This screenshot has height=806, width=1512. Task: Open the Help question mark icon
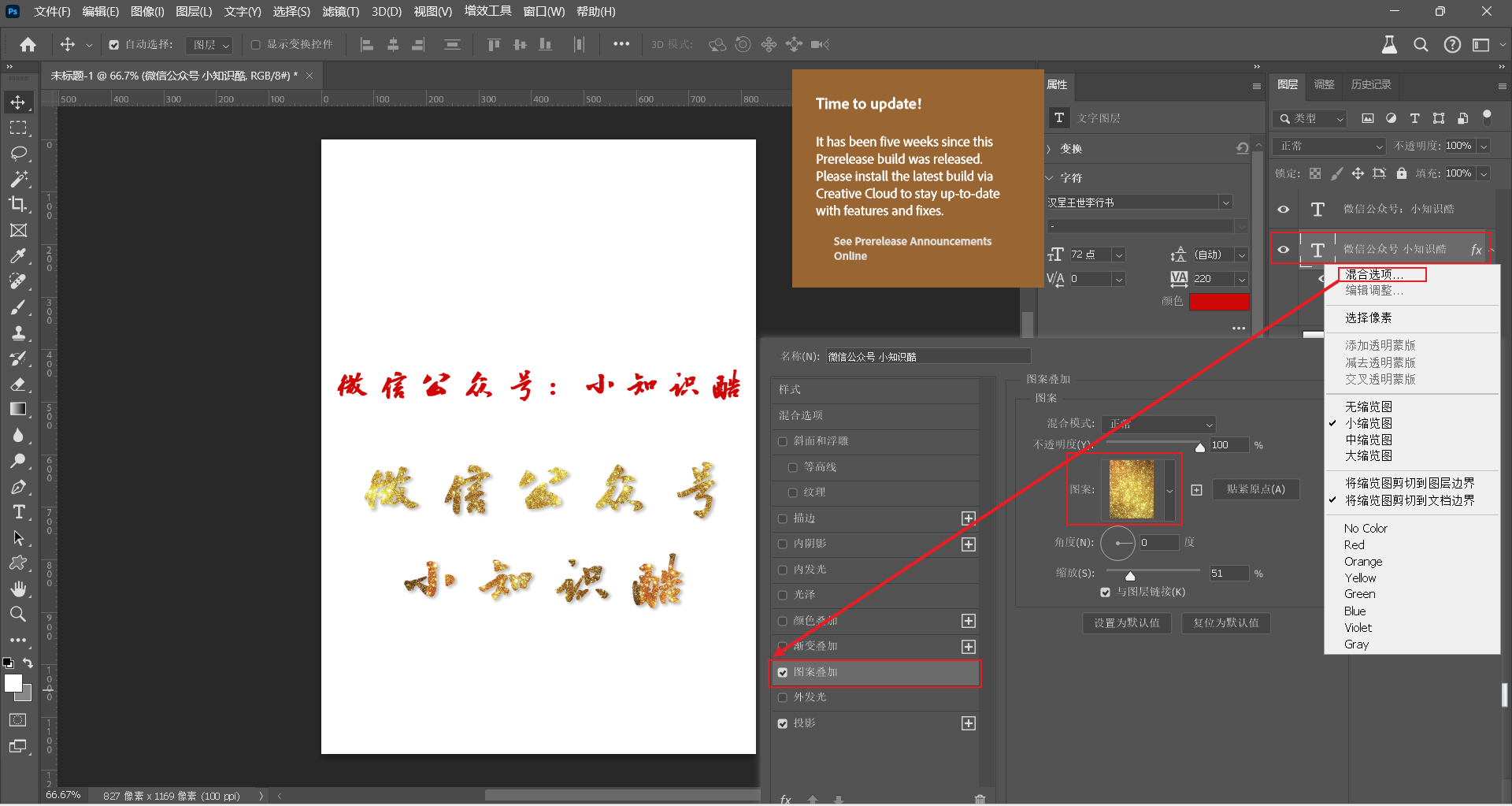pos(1452,45)
